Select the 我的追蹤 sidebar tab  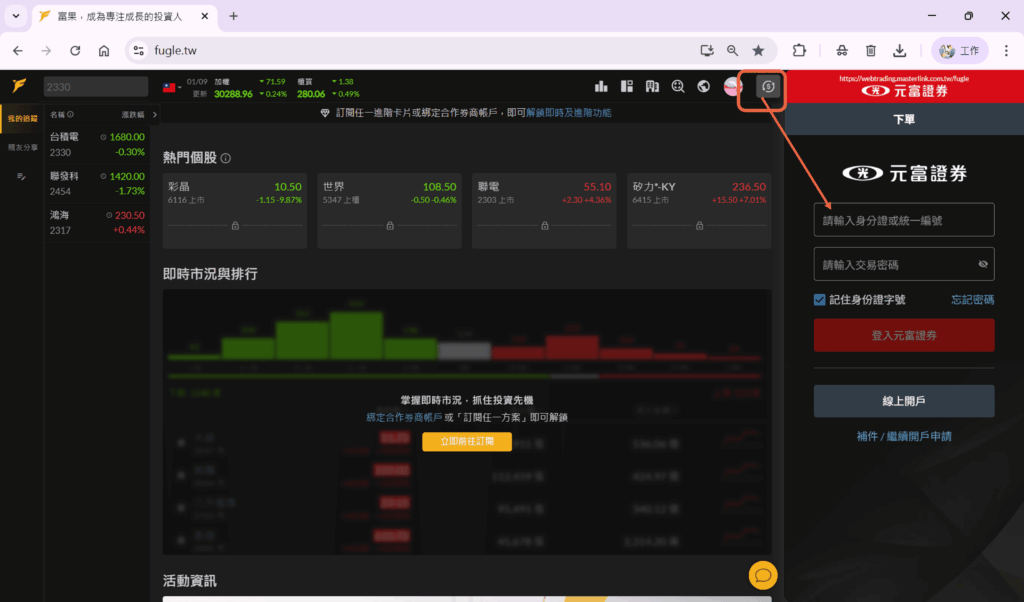coord(22,119)
